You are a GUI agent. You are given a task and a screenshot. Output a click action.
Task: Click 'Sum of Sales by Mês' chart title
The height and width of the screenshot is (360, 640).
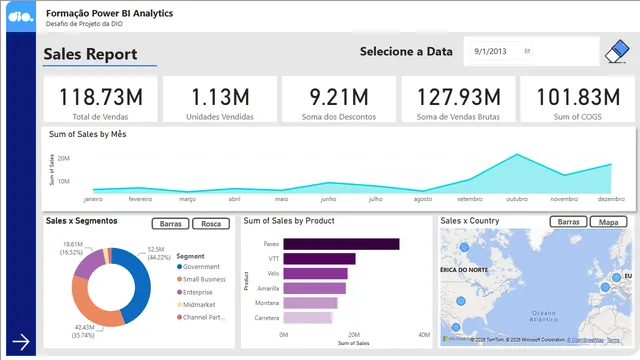pyautogui.click(x=88, y=134)
